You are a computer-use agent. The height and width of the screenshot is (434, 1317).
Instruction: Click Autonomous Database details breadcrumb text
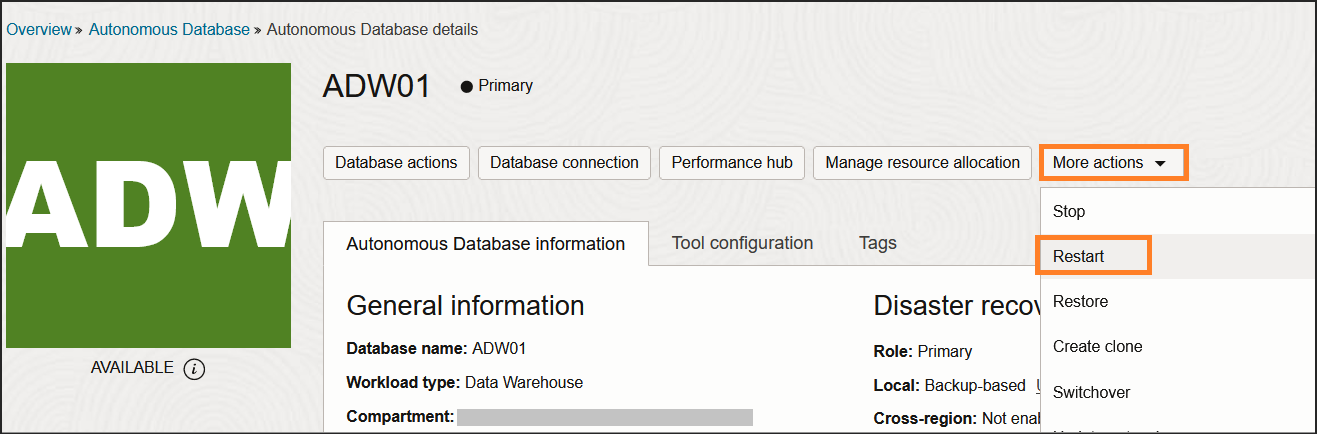[372, 30]
